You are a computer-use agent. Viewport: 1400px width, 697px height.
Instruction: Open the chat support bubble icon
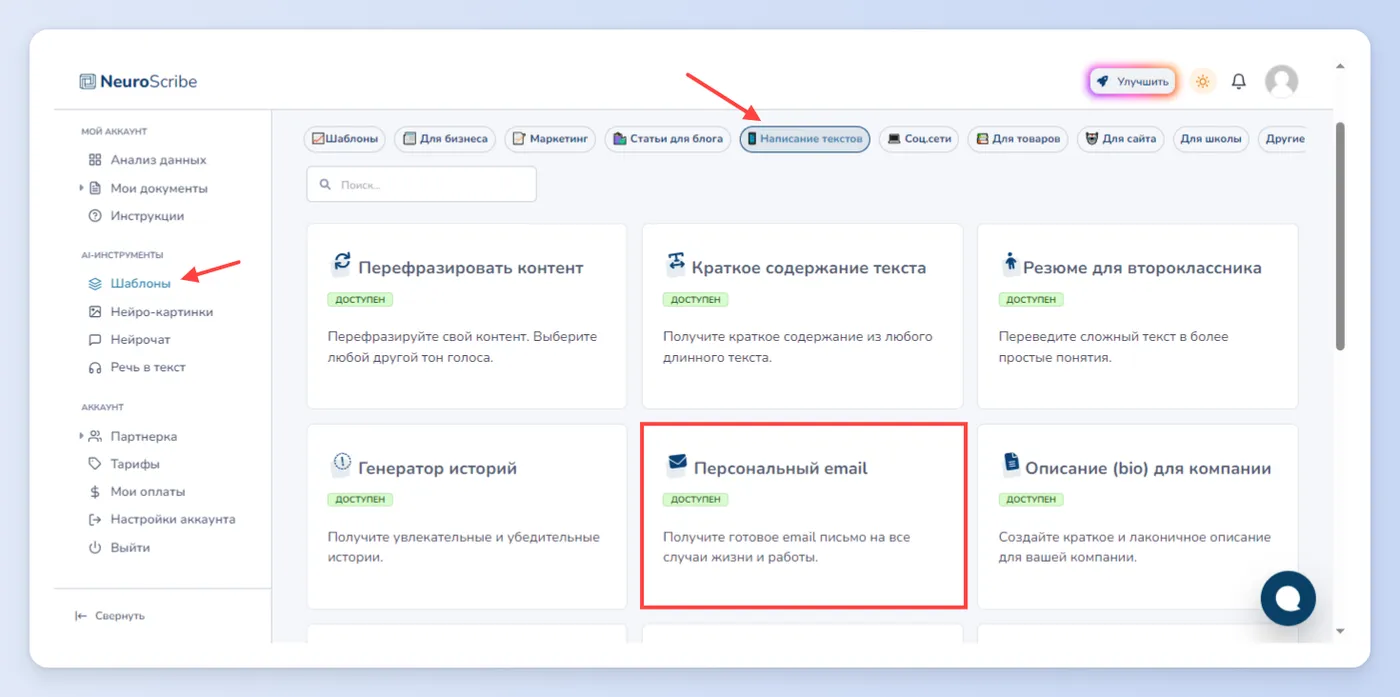(1288, 598)
